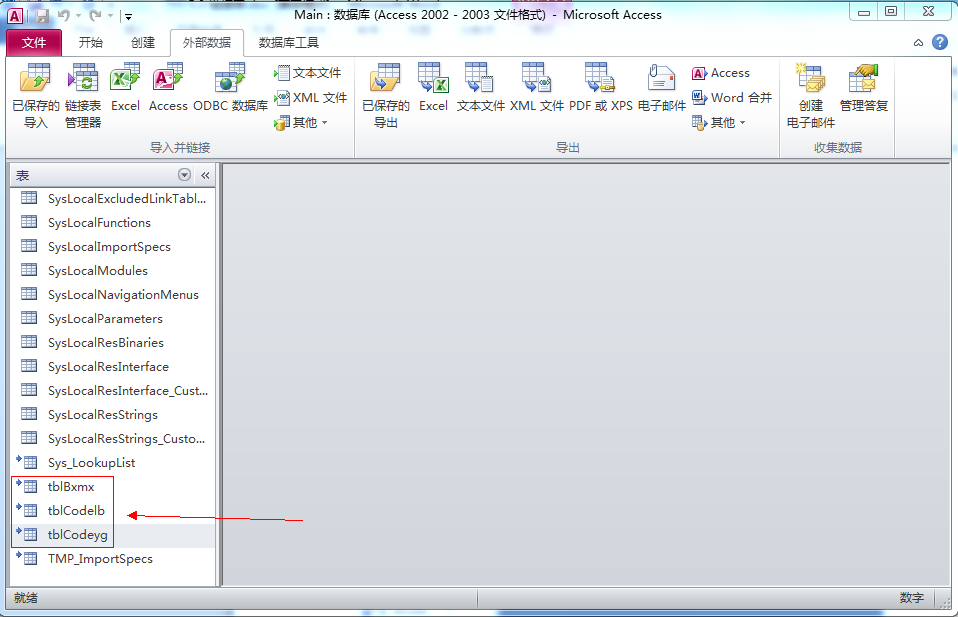Export to Excel spreadsheet
This screenshot has width=958, height=617.
tap(433, 88)
